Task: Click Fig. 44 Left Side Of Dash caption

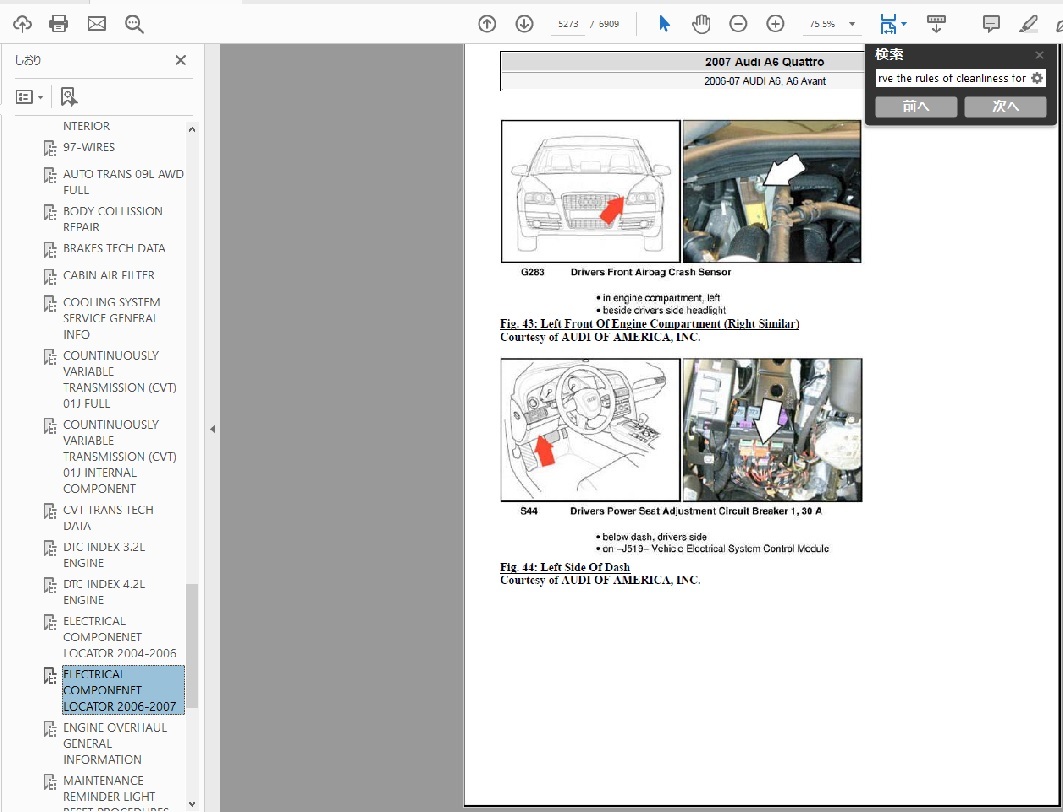Action: (565, 567)
